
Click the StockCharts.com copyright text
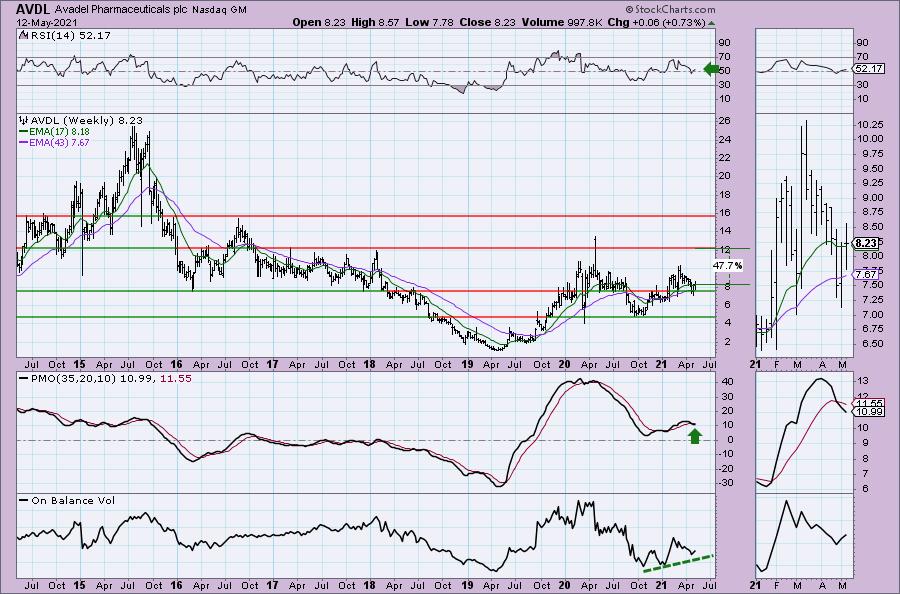(x=670, y=9)
